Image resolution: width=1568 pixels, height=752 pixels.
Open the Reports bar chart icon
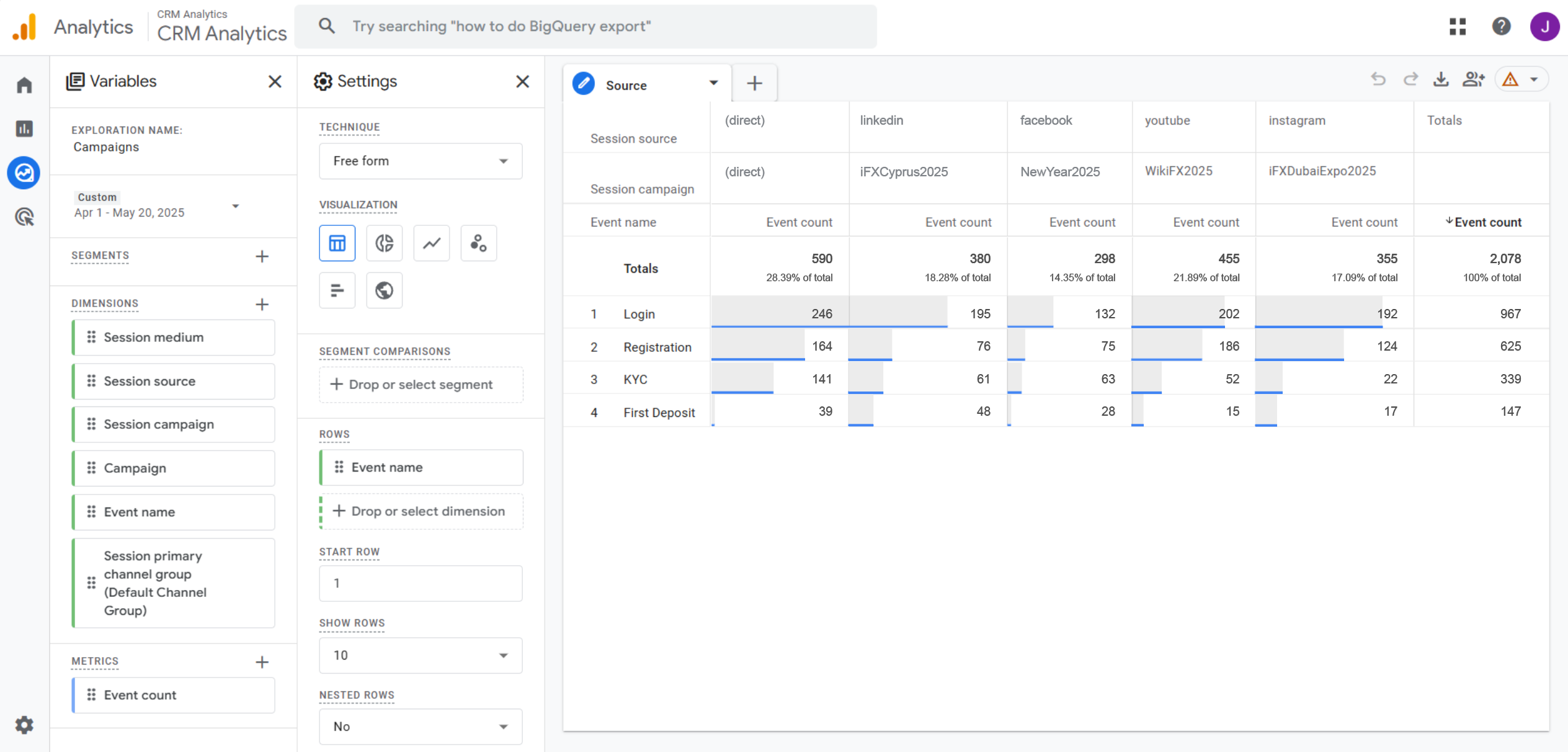pos(24,128)
